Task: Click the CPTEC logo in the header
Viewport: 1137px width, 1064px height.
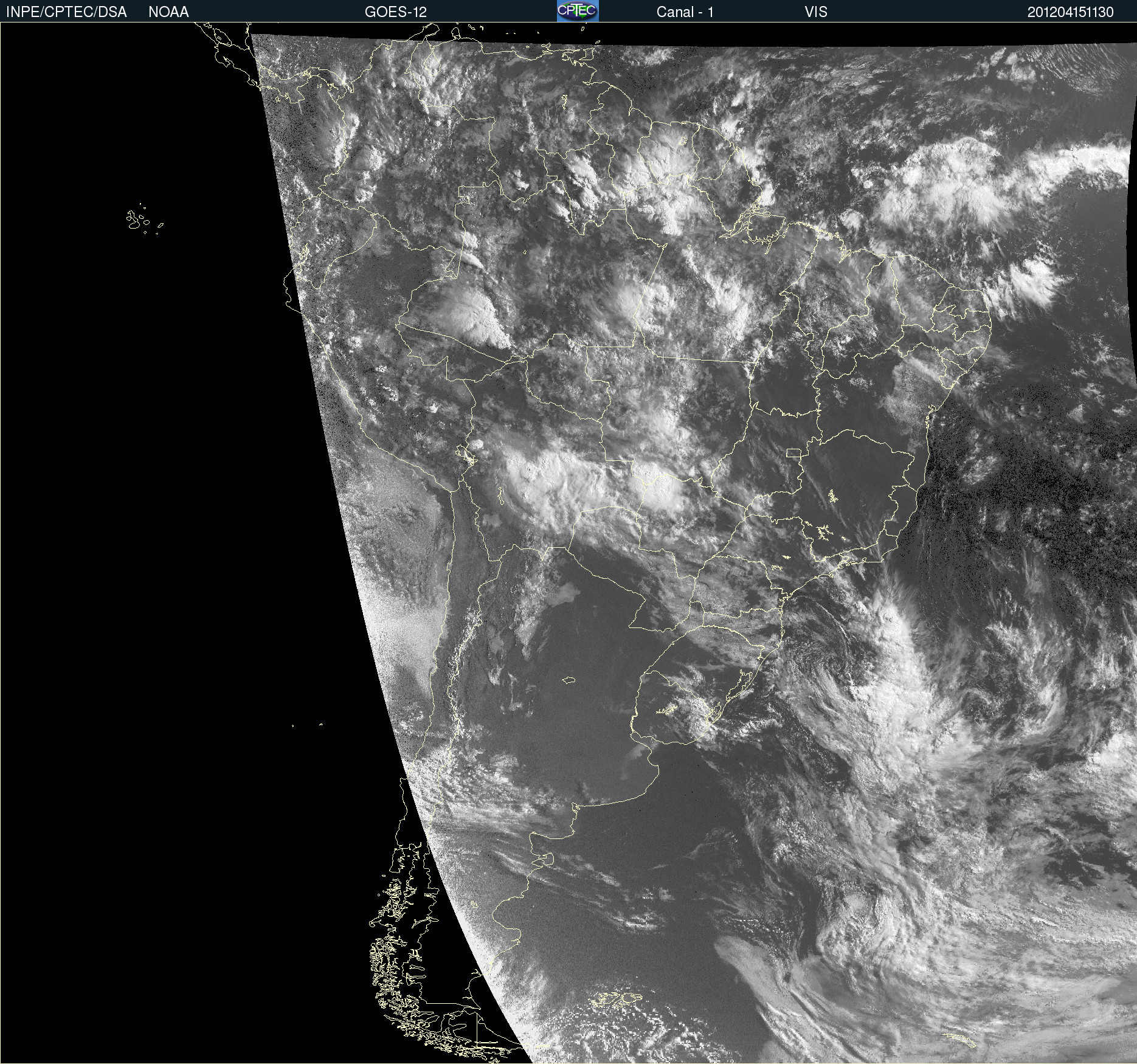Action: [578, 11]
